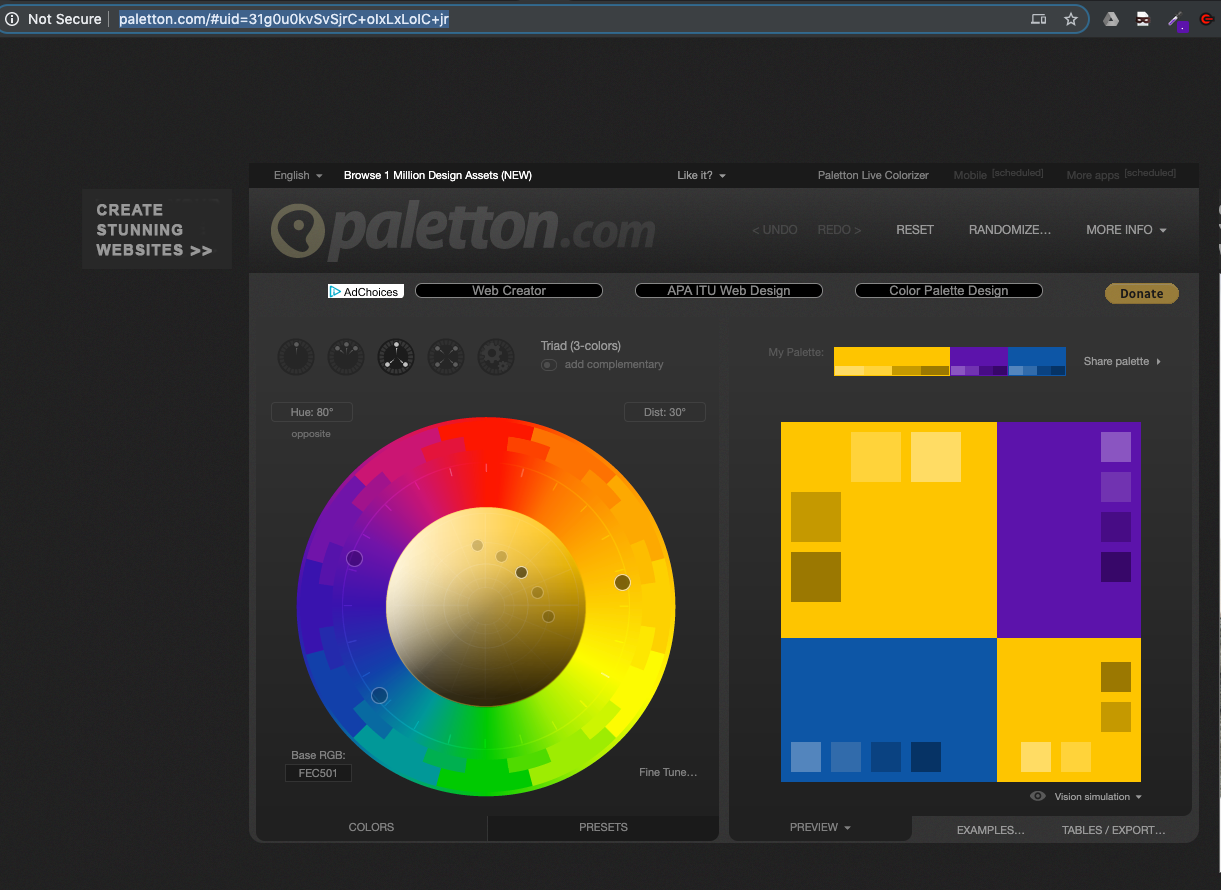The width and height of the screenshot is (1221, 890).
Task: Click the Web Creator ad link
Action: click(x=509, y=291)
